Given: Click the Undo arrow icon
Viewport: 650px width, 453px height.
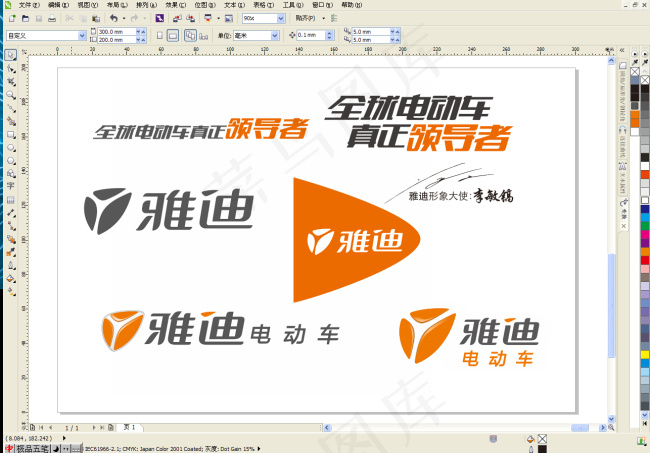Looking at the screenshot, I should pos(114,18).
